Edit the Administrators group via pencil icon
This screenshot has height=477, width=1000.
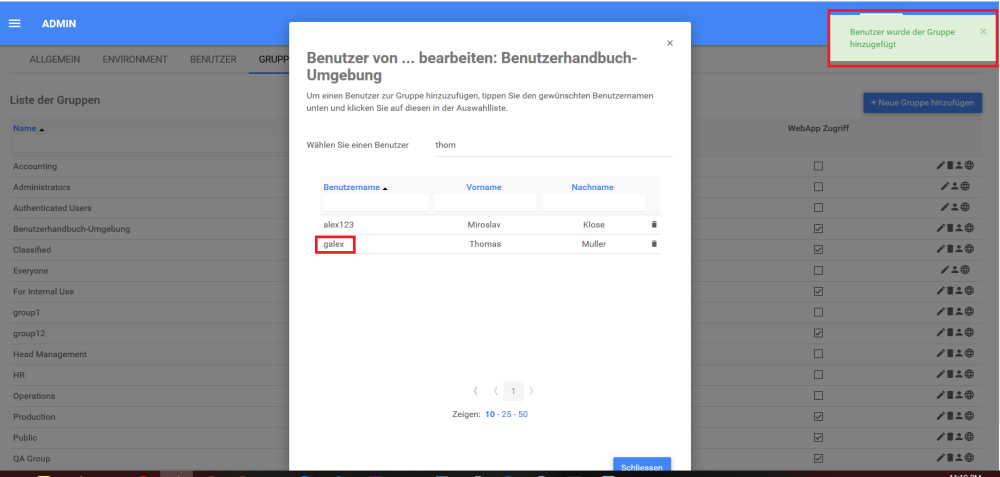point(945,187)
